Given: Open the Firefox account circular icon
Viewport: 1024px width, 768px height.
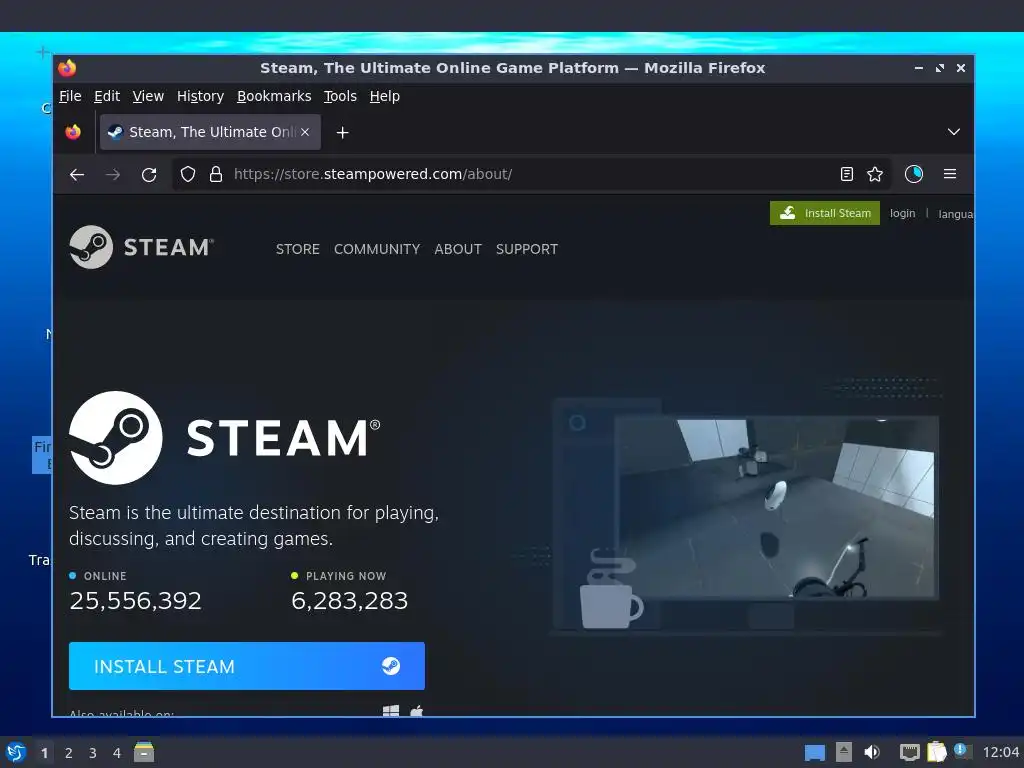Looking at the screenshot, I should (914, 174).
